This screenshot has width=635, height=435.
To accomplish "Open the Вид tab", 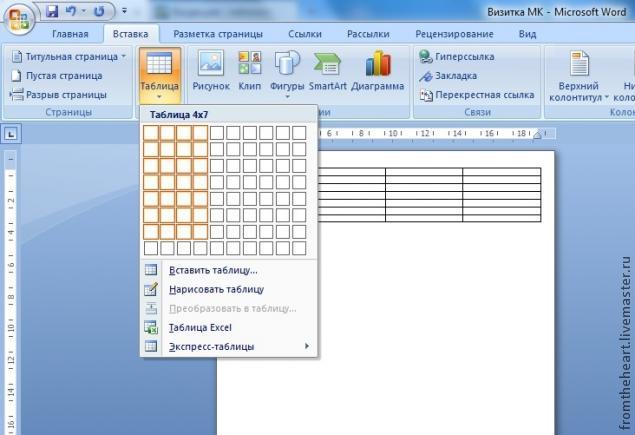I will point(527,34).
